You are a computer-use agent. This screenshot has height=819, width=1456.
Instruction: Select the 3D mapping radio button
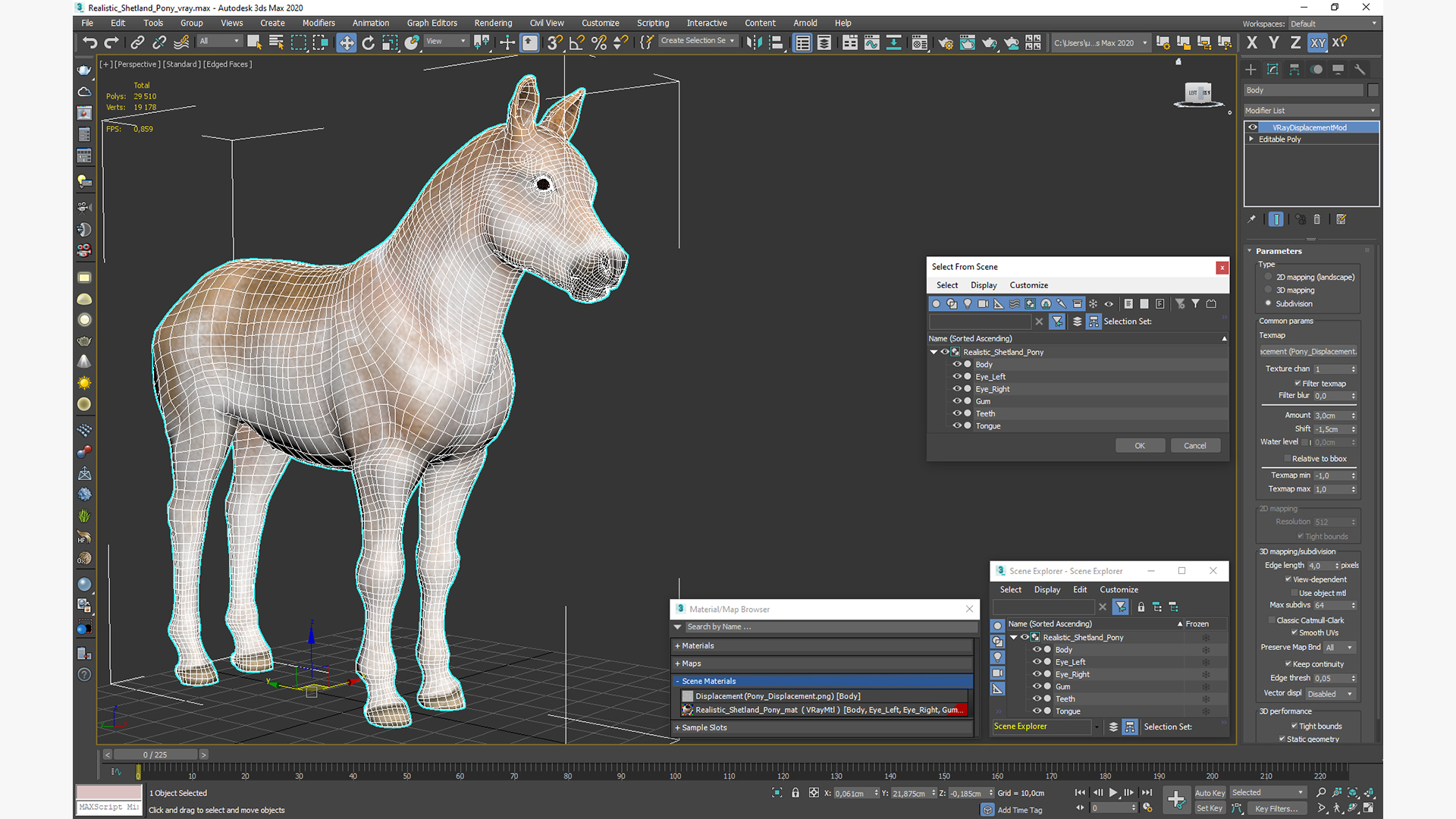pos(1268,290)
